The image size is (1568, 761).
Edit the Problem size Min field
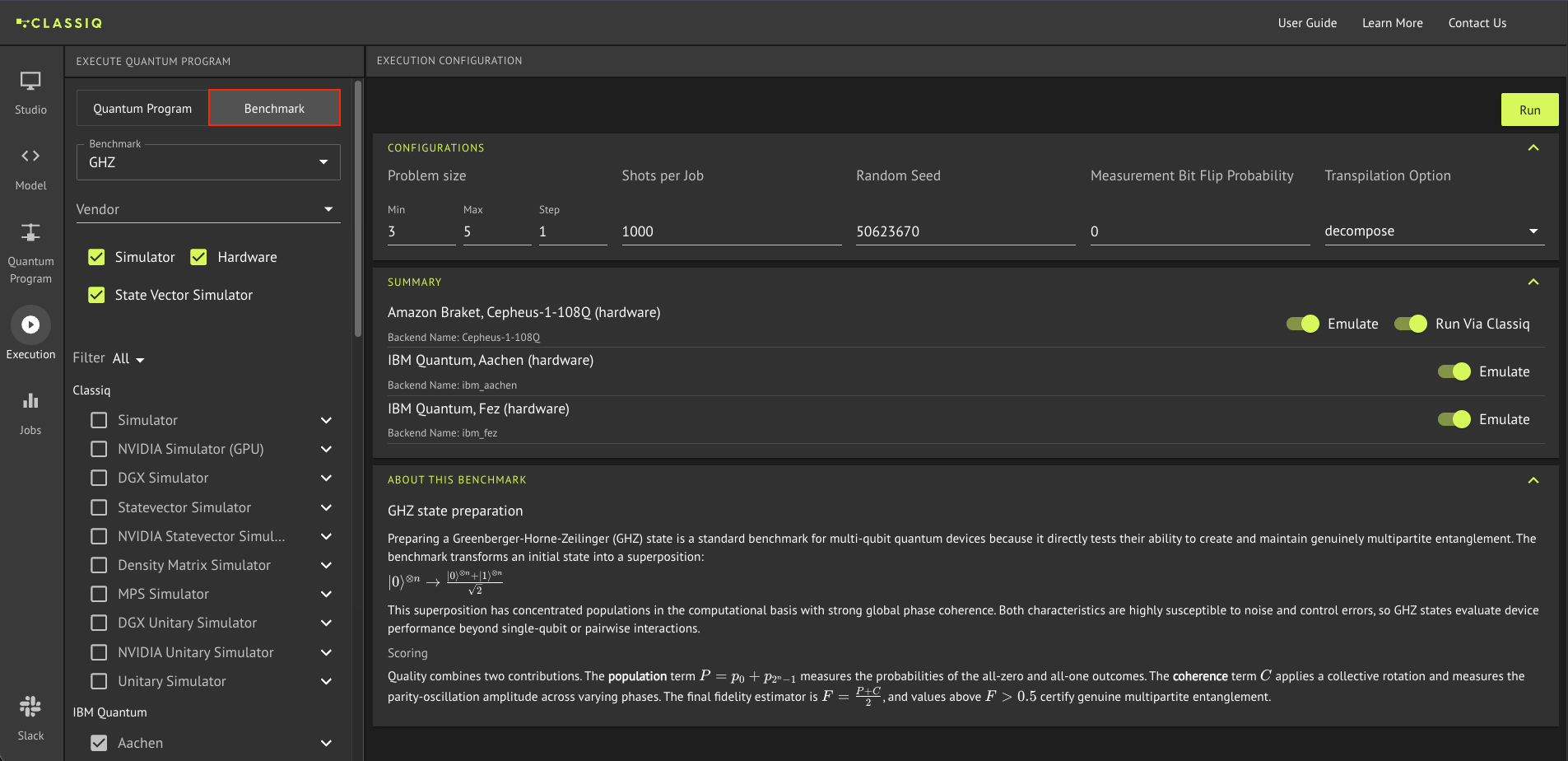pyautogui.click(x=421, y=231)
